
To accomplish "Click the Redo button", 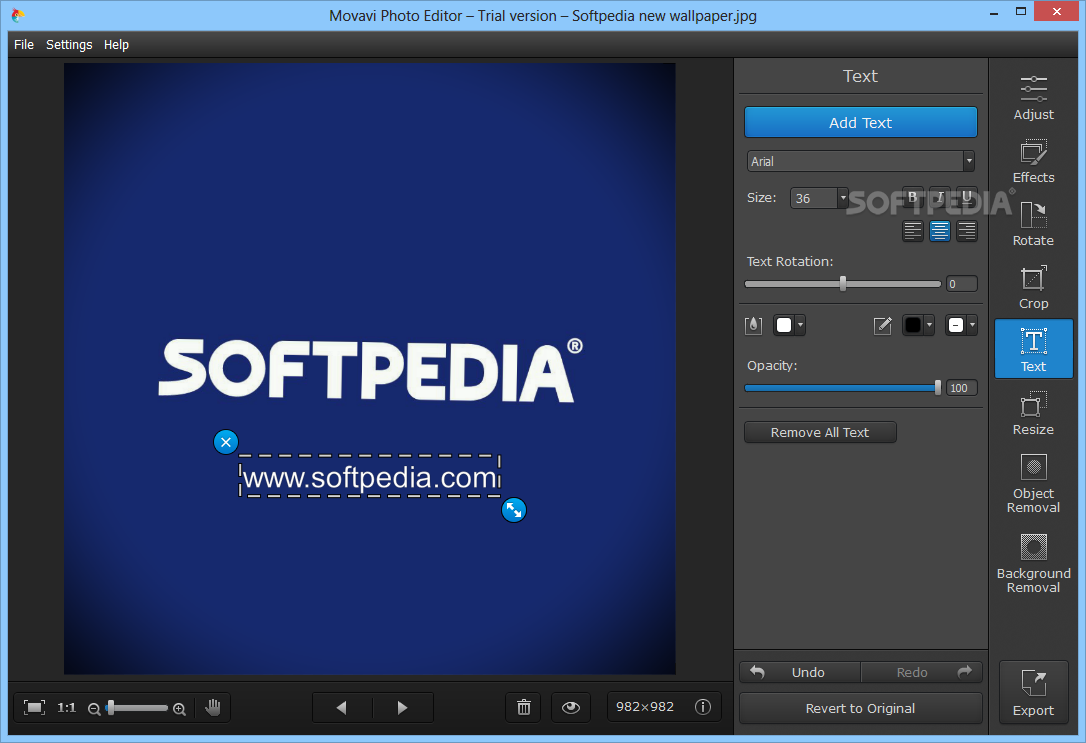I will click(922, 672).
